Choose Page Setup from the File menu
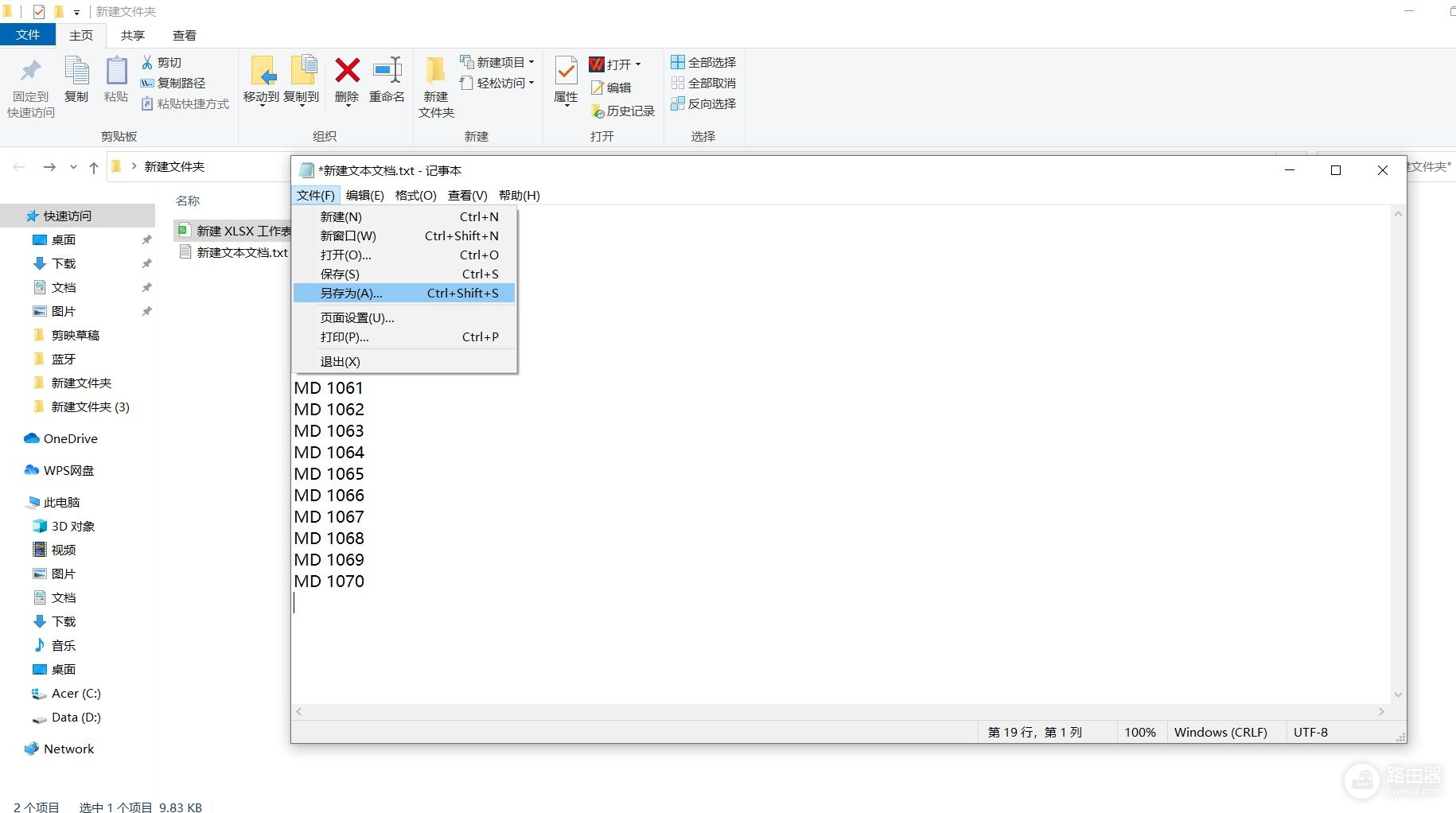Image resolution: width=1456 pixels, height=813 pixels. tap(357, 317)
